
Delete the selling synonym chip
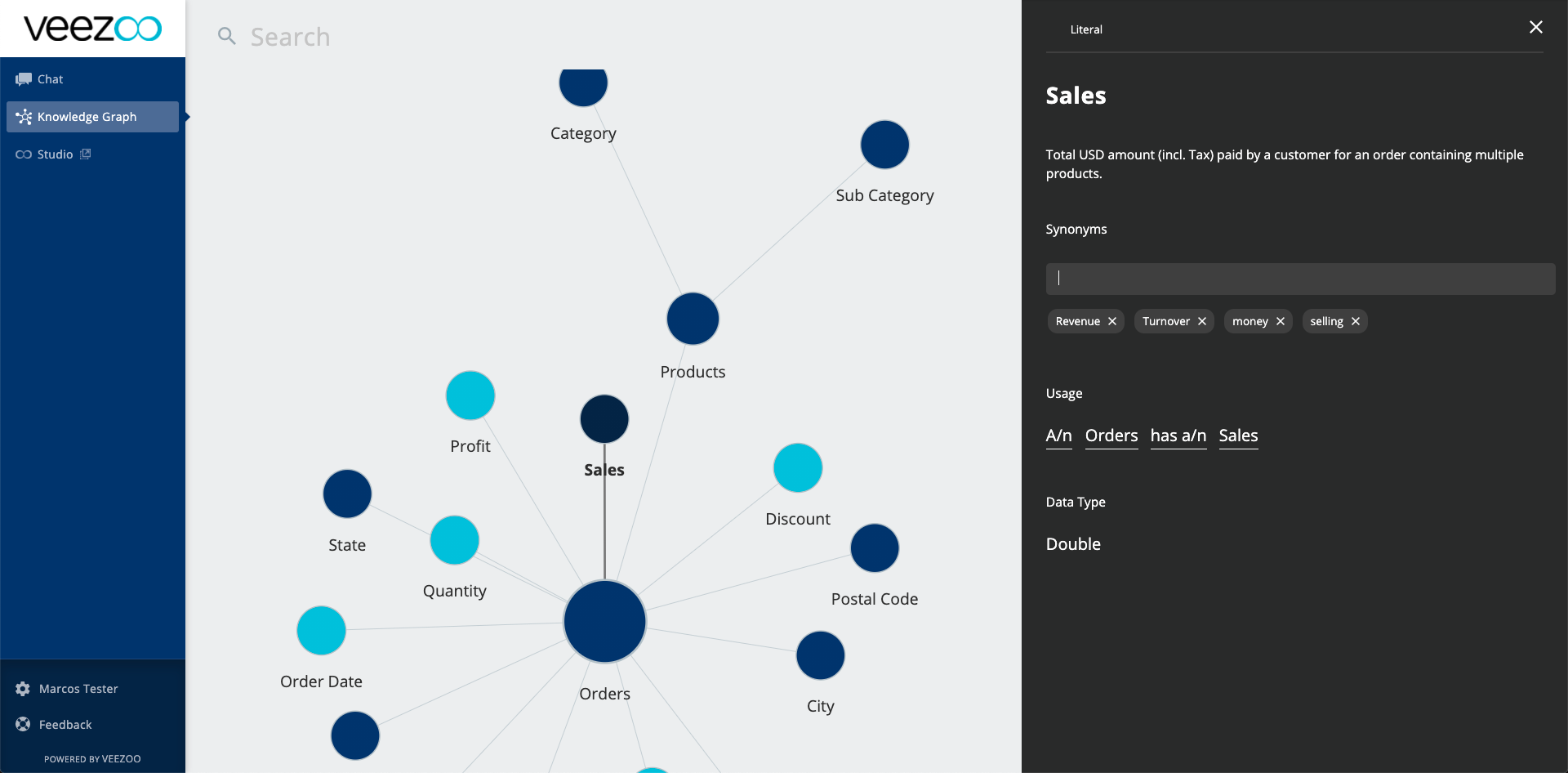click(1356, 322)
